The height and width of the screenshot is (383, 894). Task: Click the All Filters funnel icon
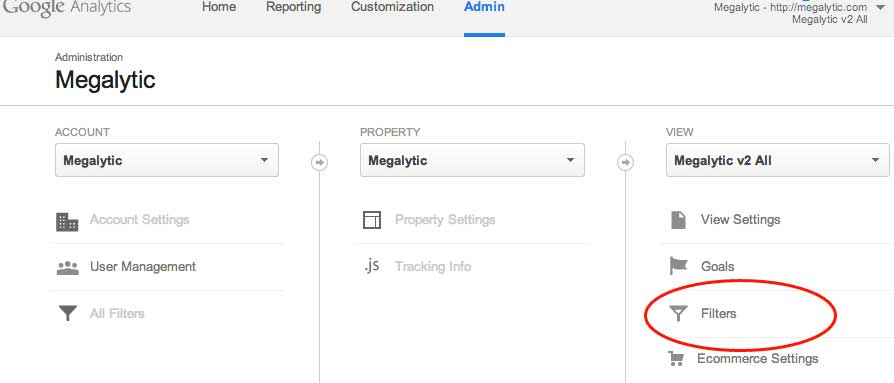coord(68,313)
